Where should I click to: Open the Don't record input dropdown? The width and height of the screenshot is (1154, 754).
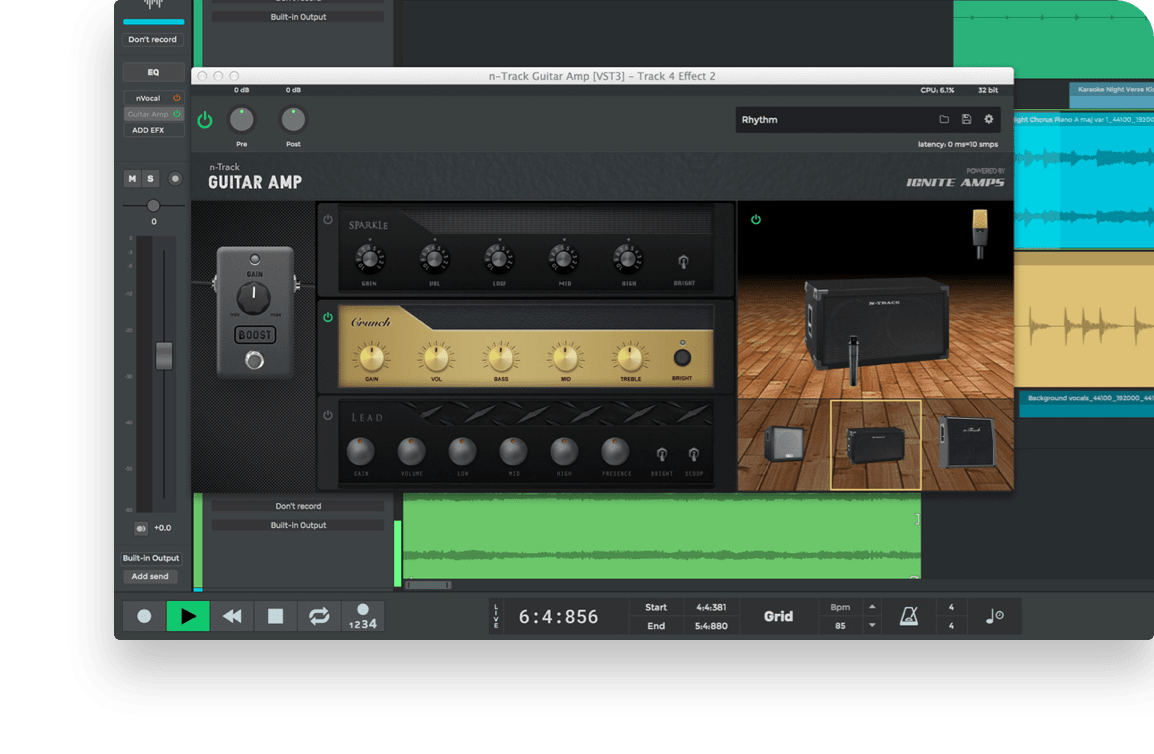click(152, 40)
